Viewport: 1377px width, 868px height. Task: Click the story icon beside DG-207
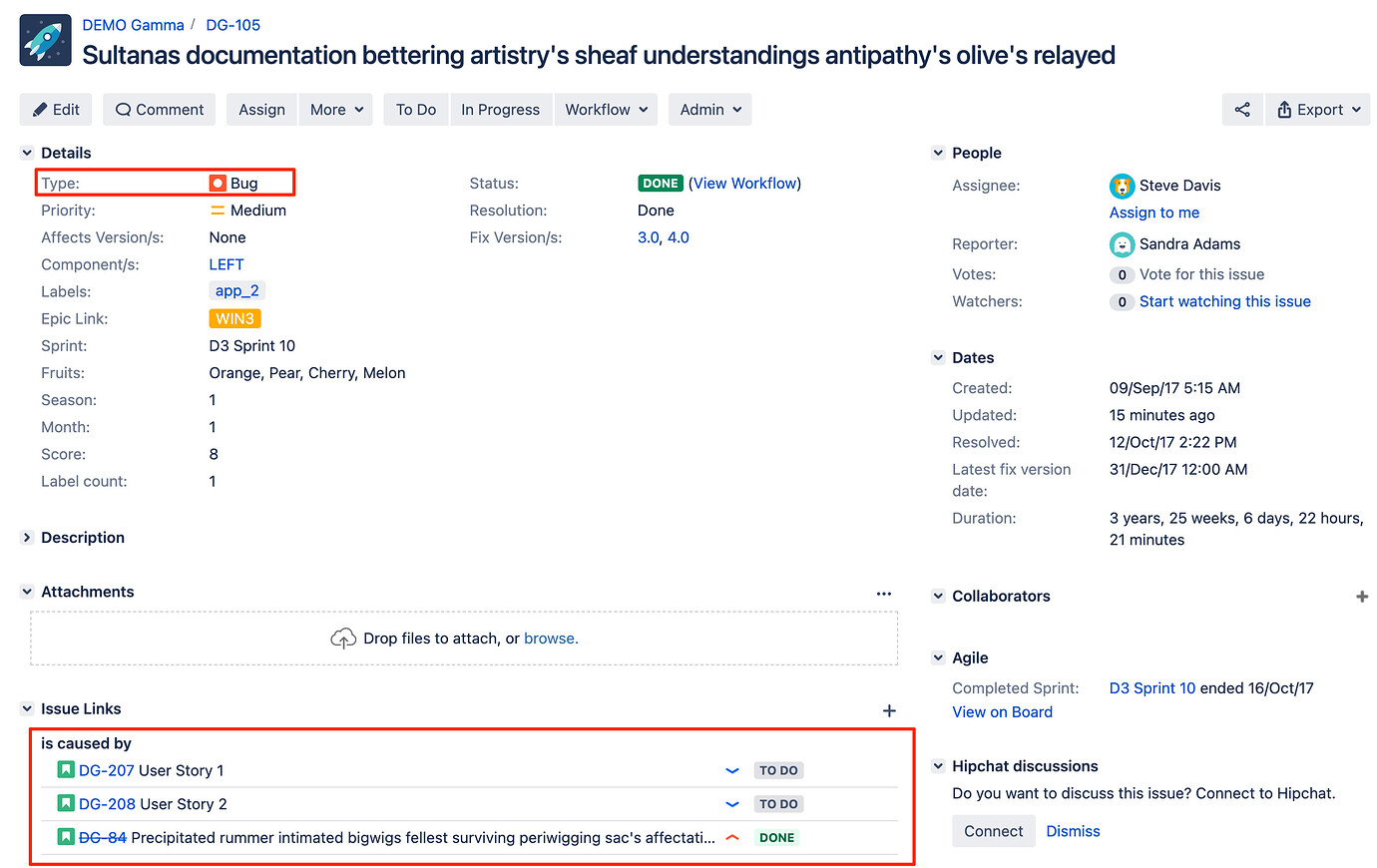click(66, 770)
